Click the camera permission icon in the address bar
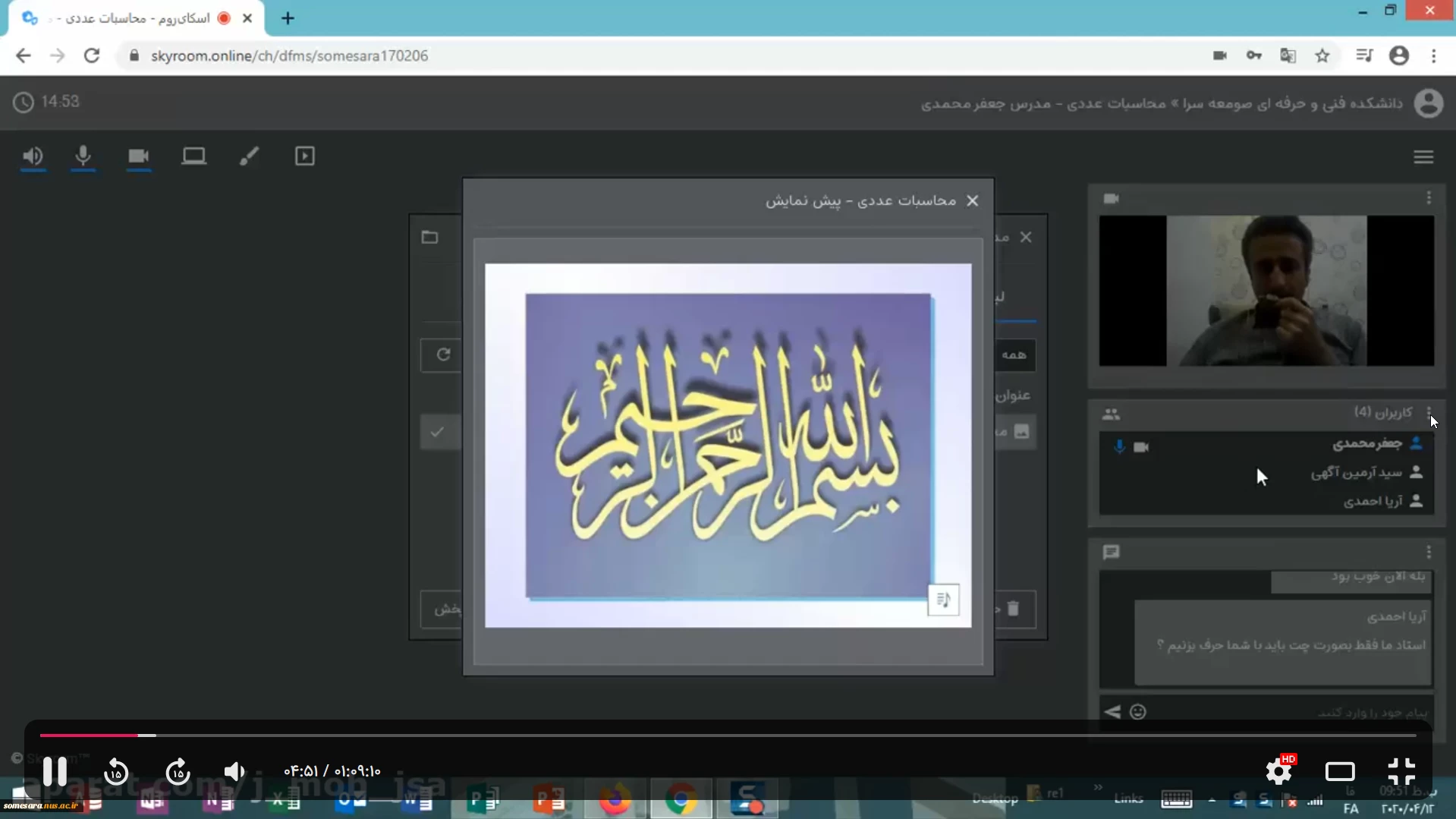1456x819 pixels. coord(1219,55)
